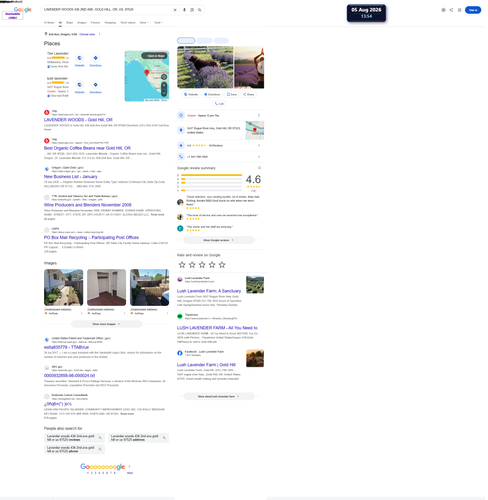Rate five stars under Rate and review
The image size is (488, 500).
pos(222,265)
